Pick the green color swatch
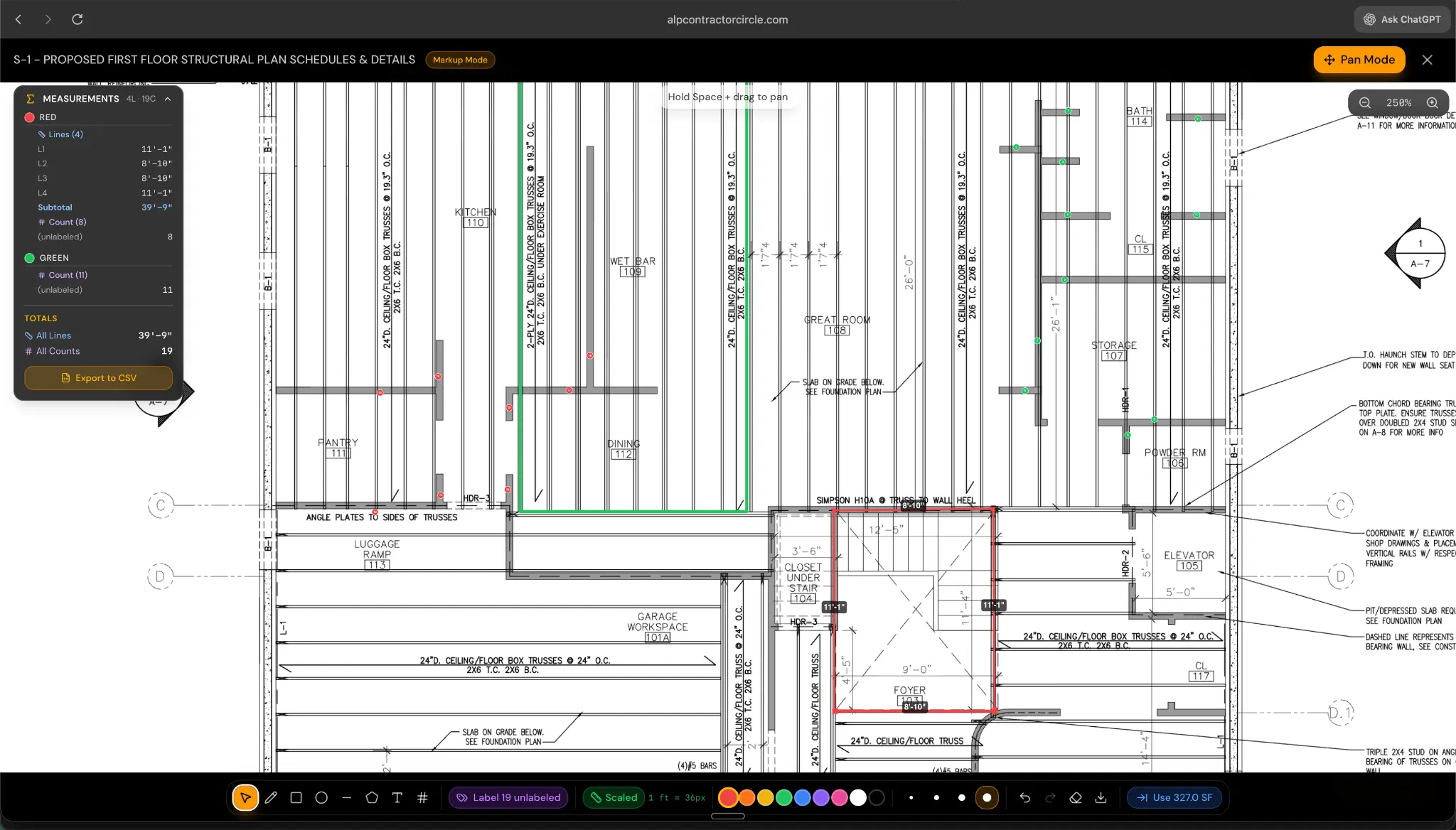 point(783,797)
